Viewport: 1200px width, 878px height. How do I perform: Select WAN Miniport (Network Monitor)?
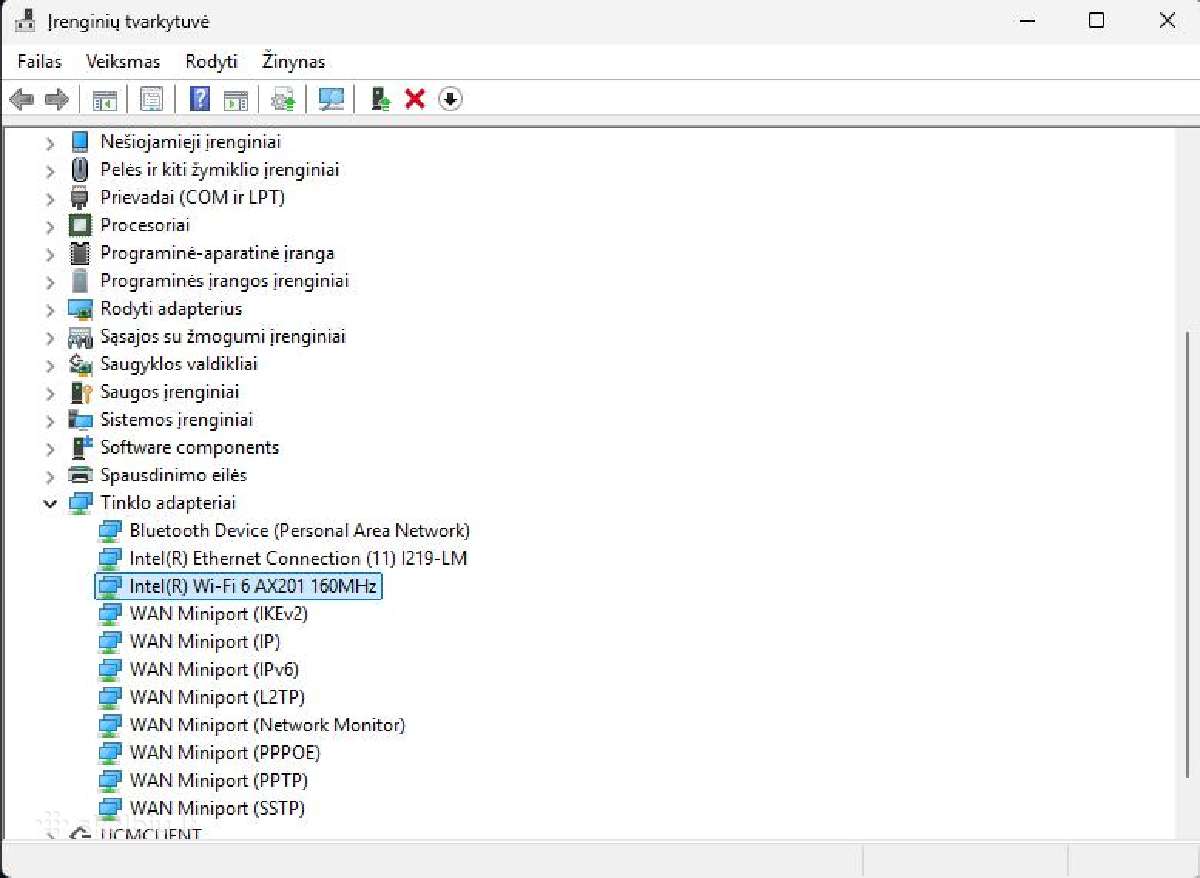coord(267,725)
